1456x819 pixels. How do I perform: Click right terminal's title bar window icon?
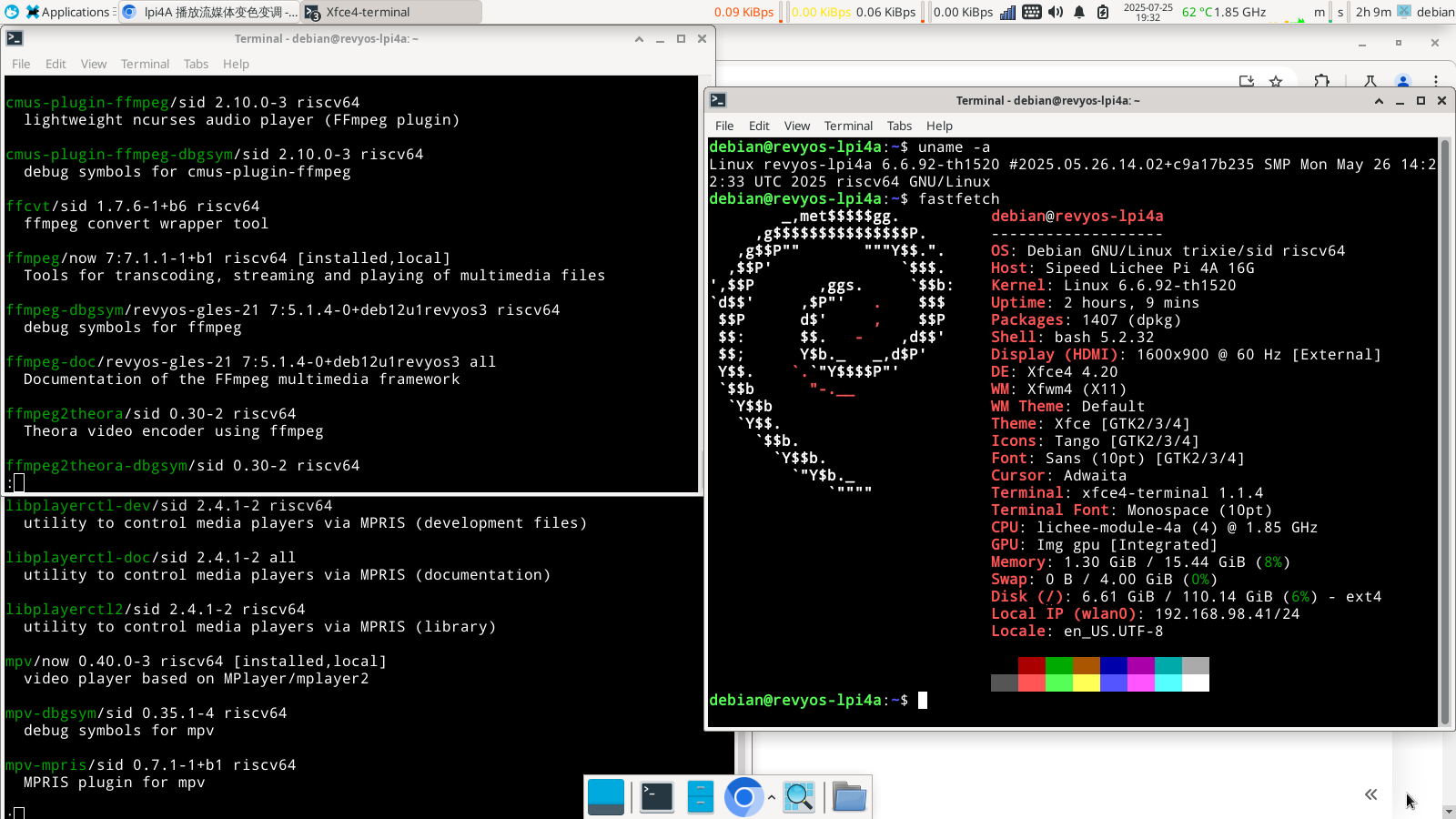(718, 100)
